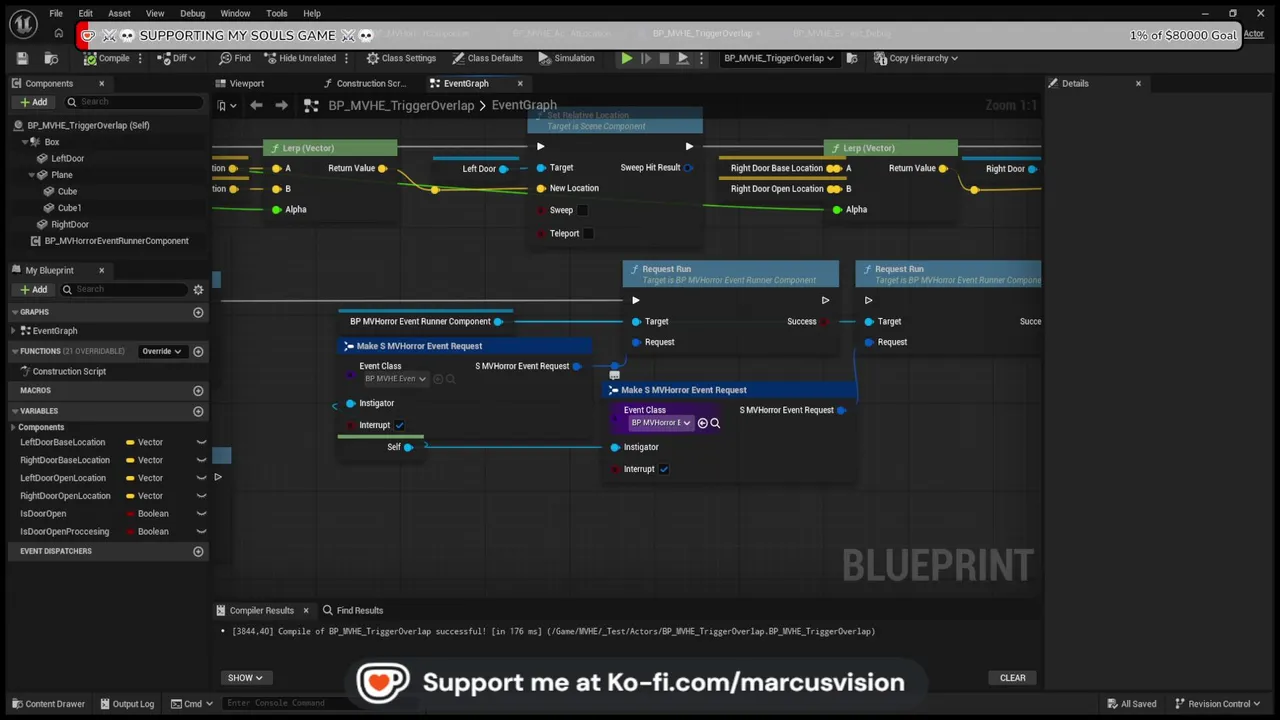Screen dimensions: 1280x720
Task: Start Simulation from the toolbar
Action: [566, 58]
